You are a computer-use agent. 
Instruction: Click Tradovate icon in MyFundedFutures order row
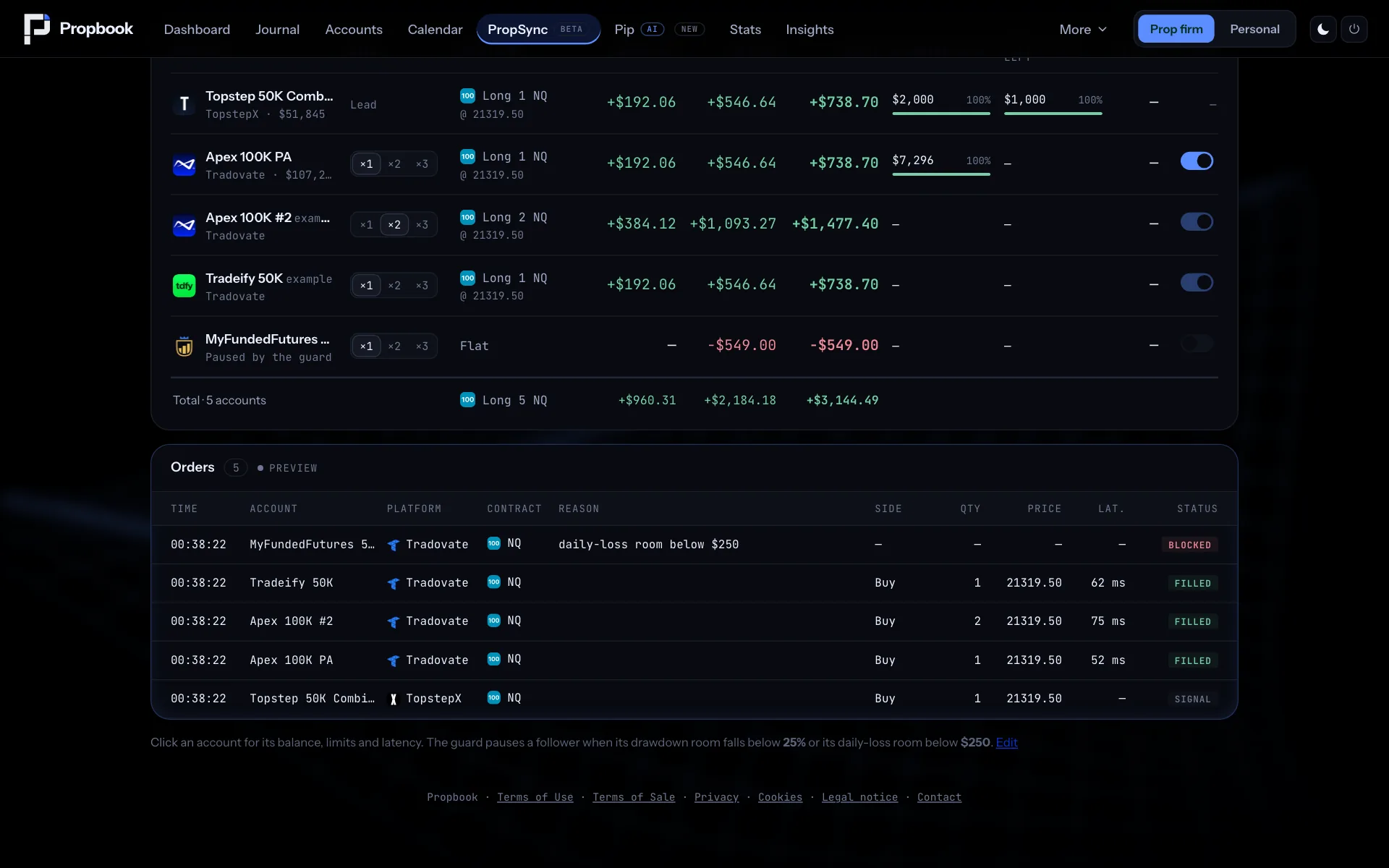coord(394,545)
